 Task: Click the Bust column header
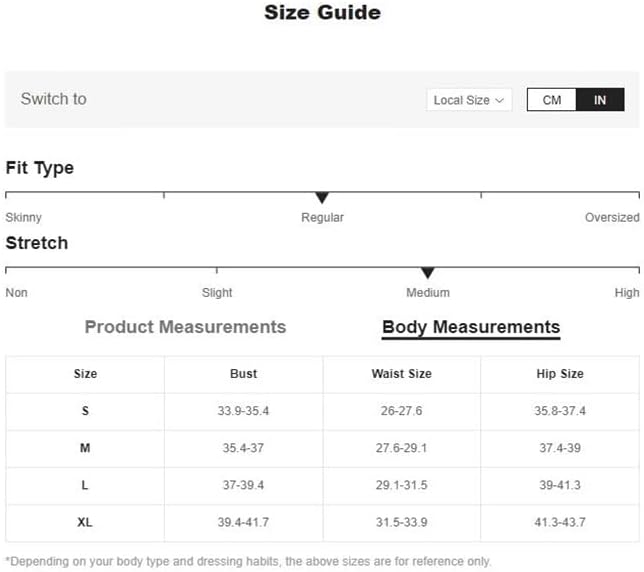point(243,374)
